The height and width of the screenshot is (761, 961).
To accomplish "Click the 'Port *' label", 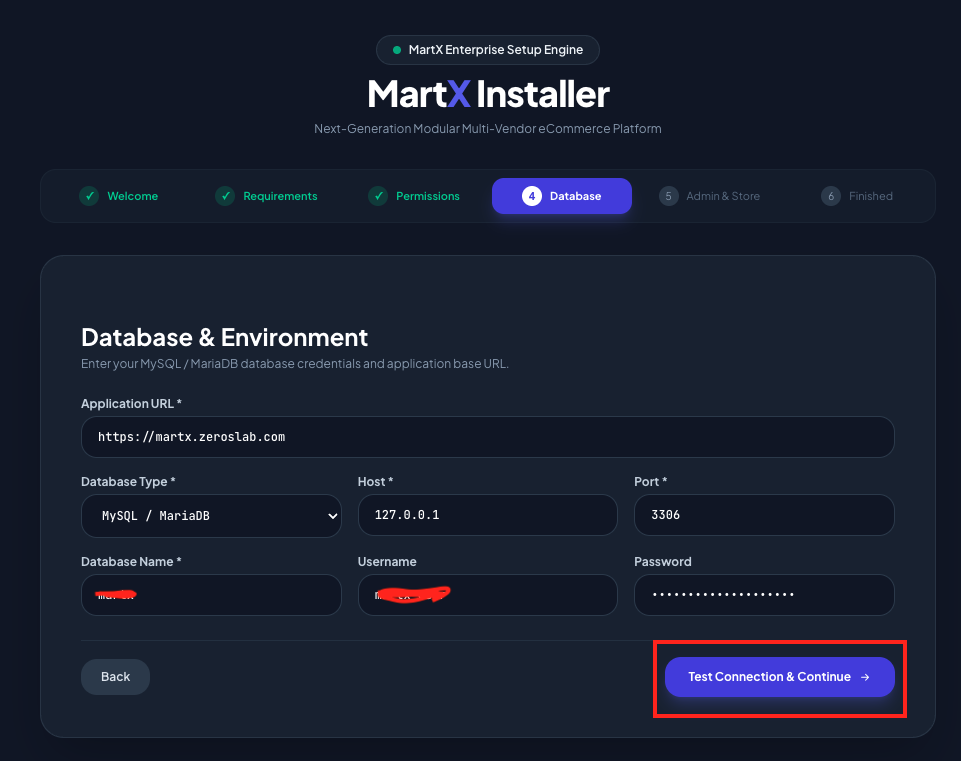I will [x=650, y=482].
